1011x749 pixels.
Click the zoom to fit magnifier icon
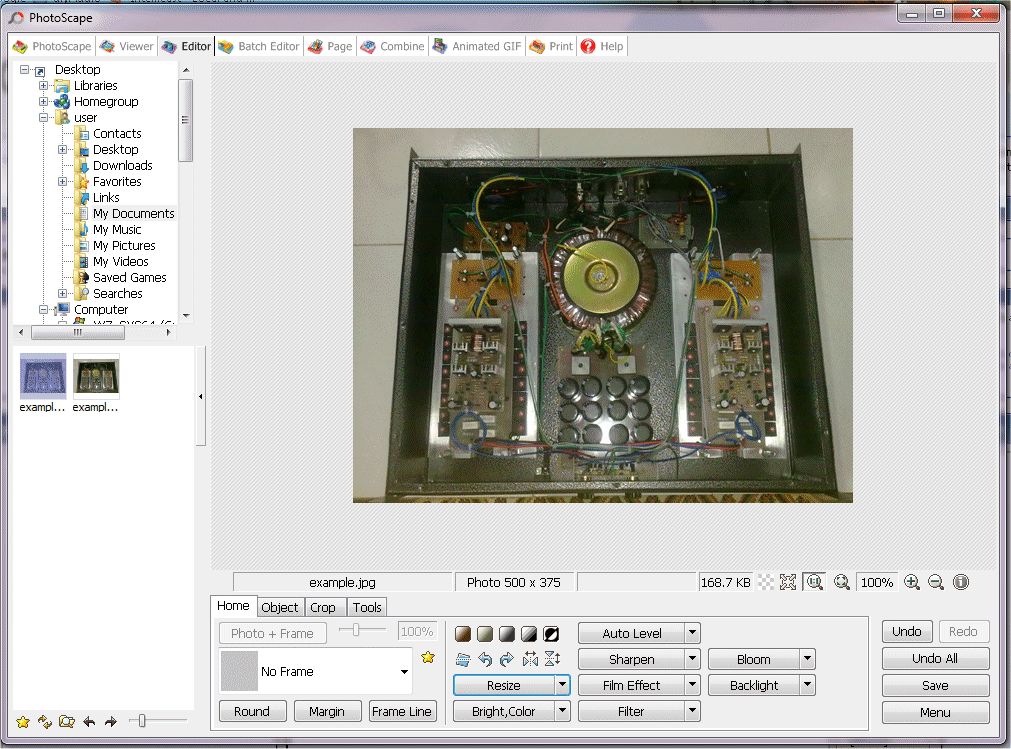841,582
